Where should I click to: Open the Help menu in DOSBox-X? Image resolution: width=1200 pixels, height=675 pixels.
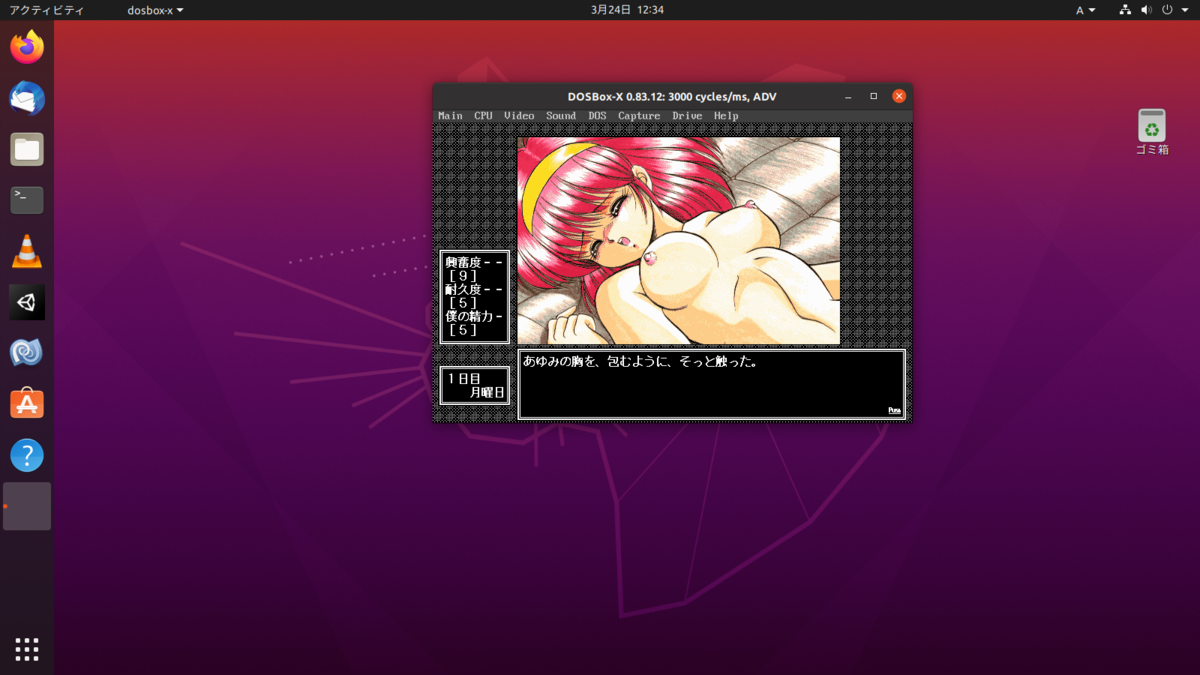(726, 116)
